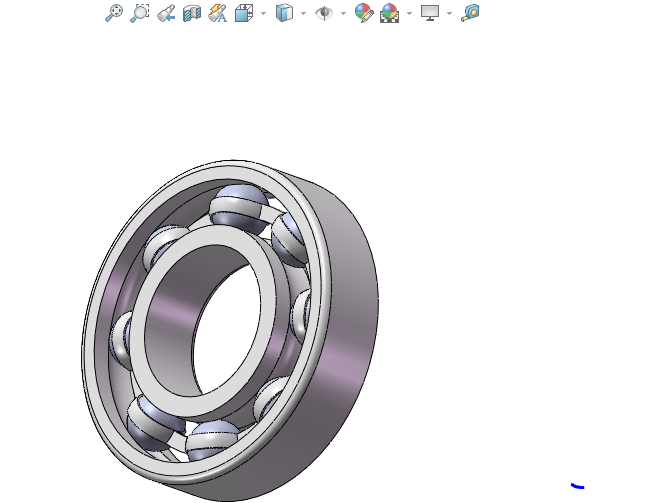The width and height of the screenshot is (649, 503).
Task: Open Edit Appearance tool
Action: coord(364,13)
